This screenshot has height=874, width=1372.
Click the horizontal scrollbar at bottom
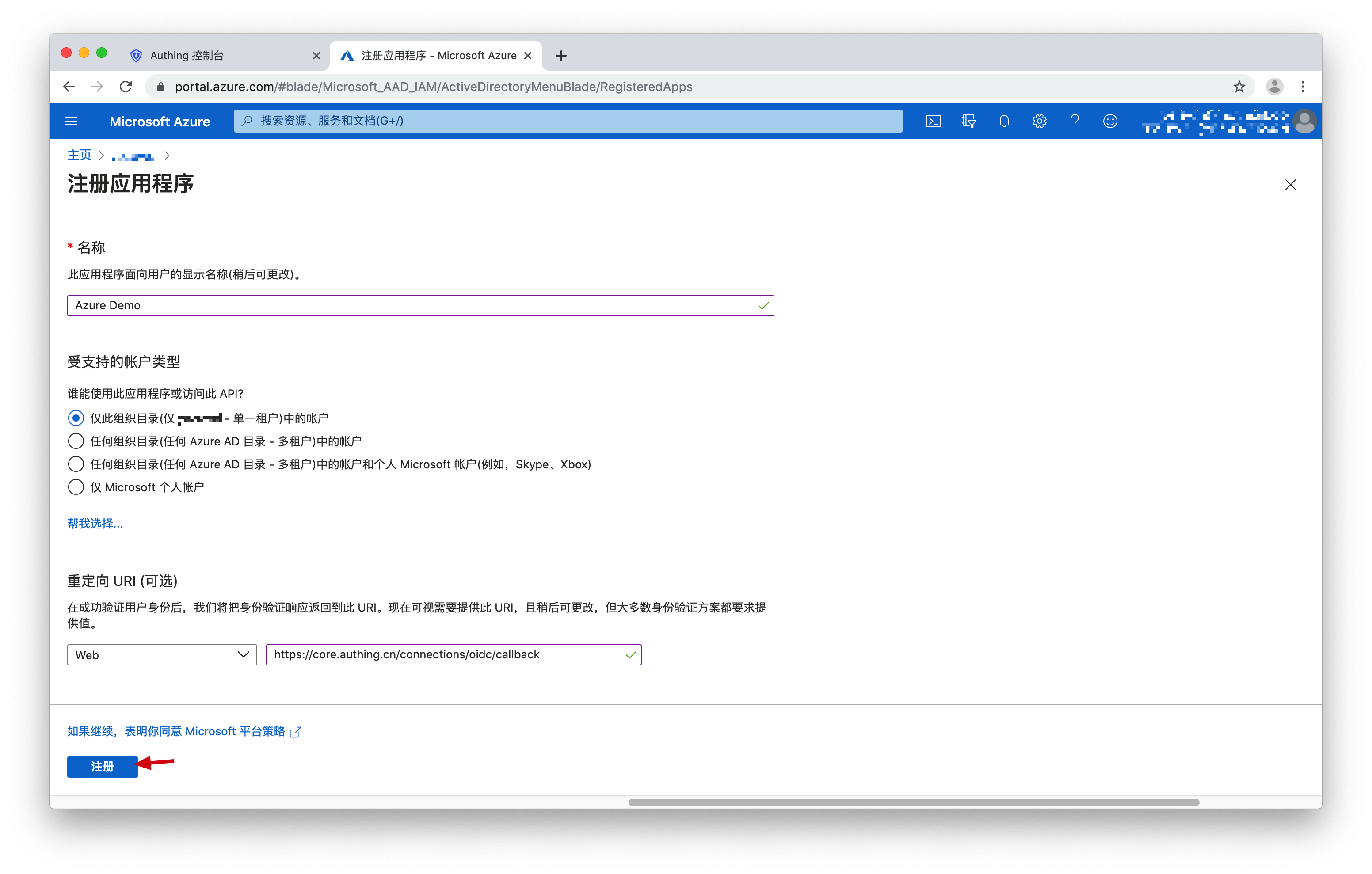point(913,802)
